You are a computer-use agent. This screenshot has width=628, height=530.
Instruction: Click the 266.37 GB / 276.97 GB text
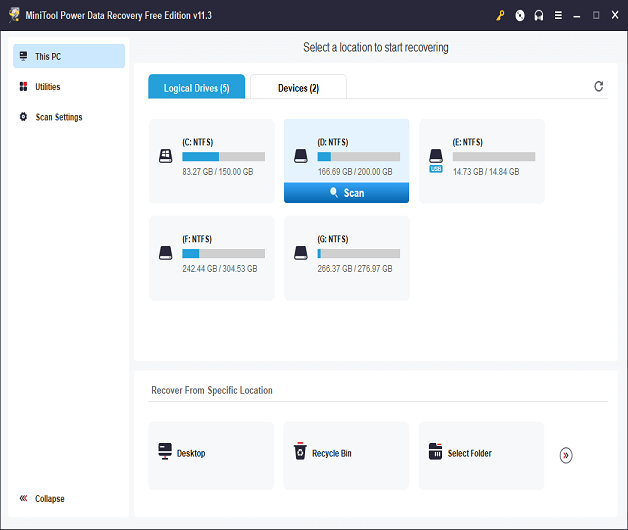pyautogui.click(x=355, y=268)
